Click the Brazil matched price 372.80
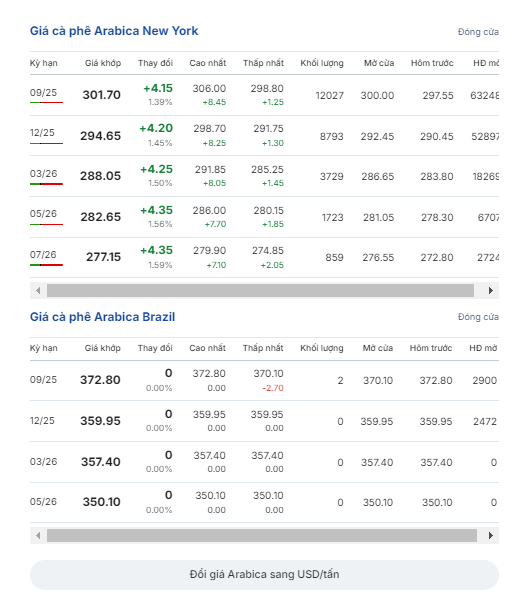Screen dimensions: 521x602 (x=100, y=380)
